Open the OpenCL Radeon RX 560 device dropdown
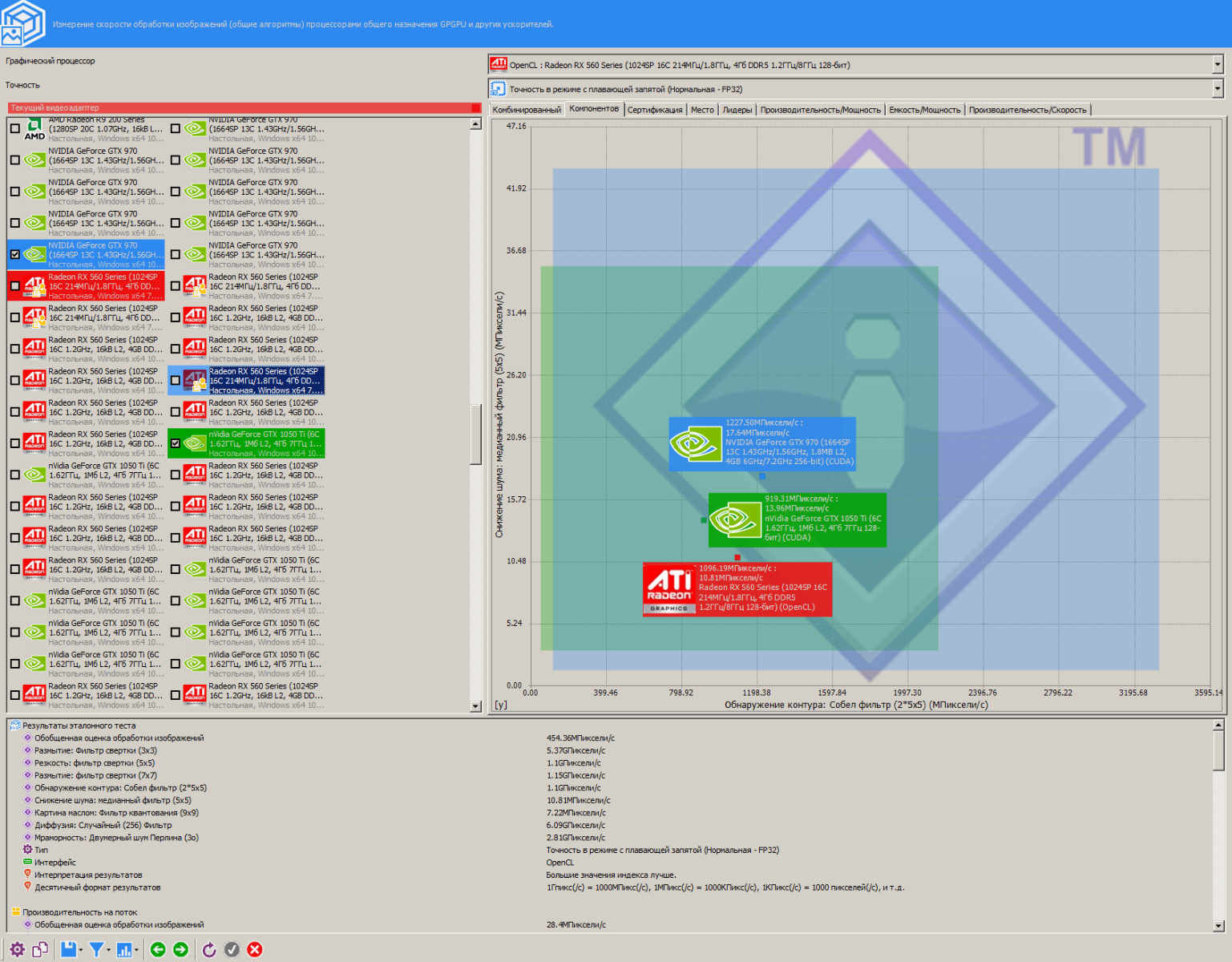 click(x=1217, y=65)
